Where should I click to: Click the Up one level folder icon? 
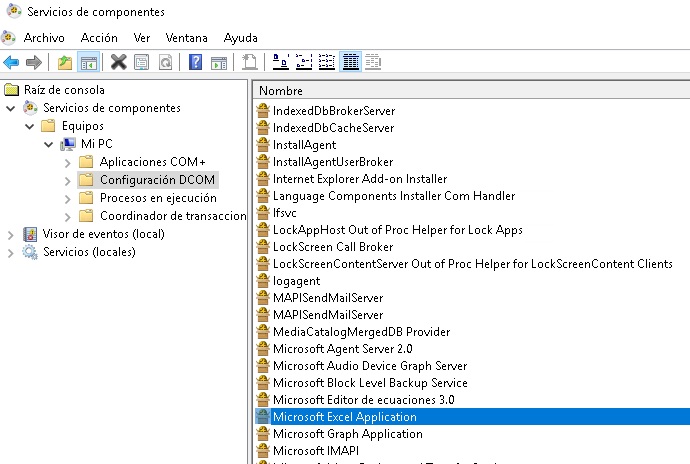[65, 62]
